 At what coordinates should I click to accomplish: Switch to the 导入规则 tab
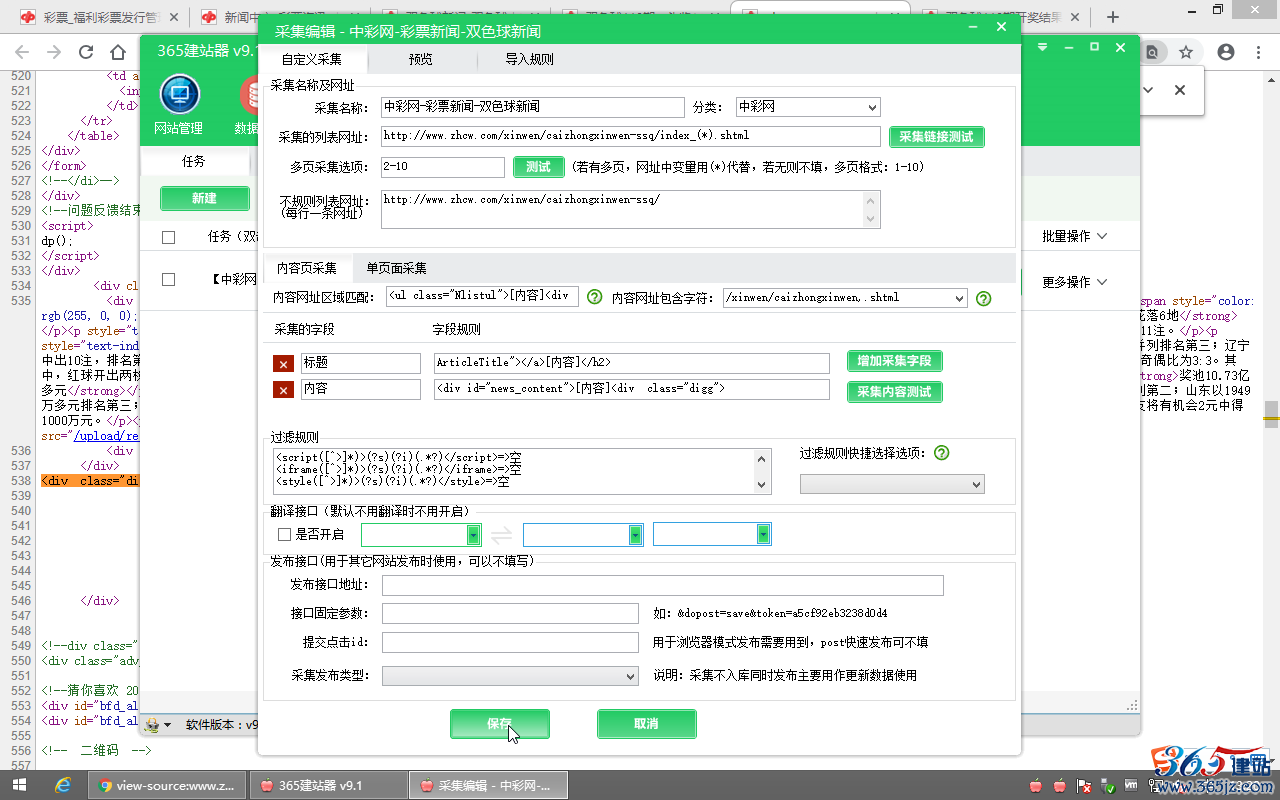(x=530, y=59)
